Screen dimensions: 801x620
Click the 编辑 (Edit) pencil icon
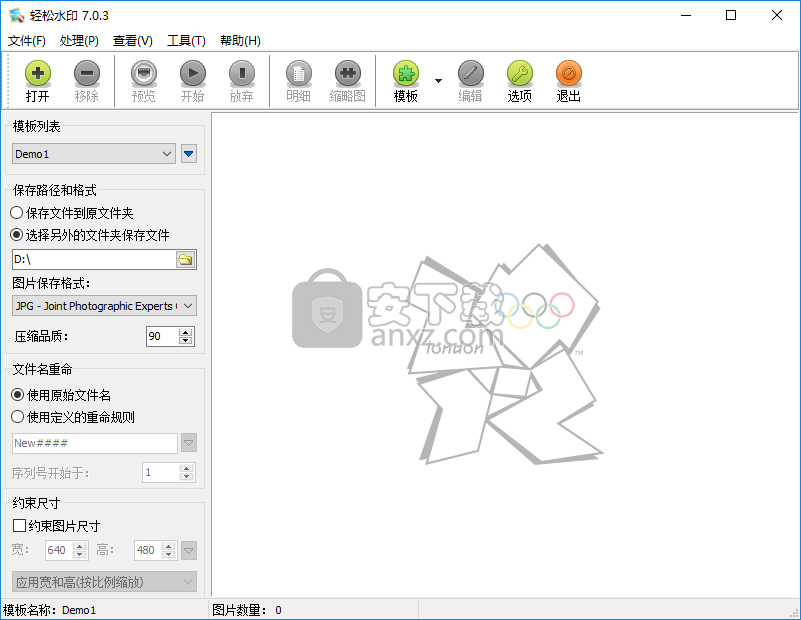pos(470,74)
